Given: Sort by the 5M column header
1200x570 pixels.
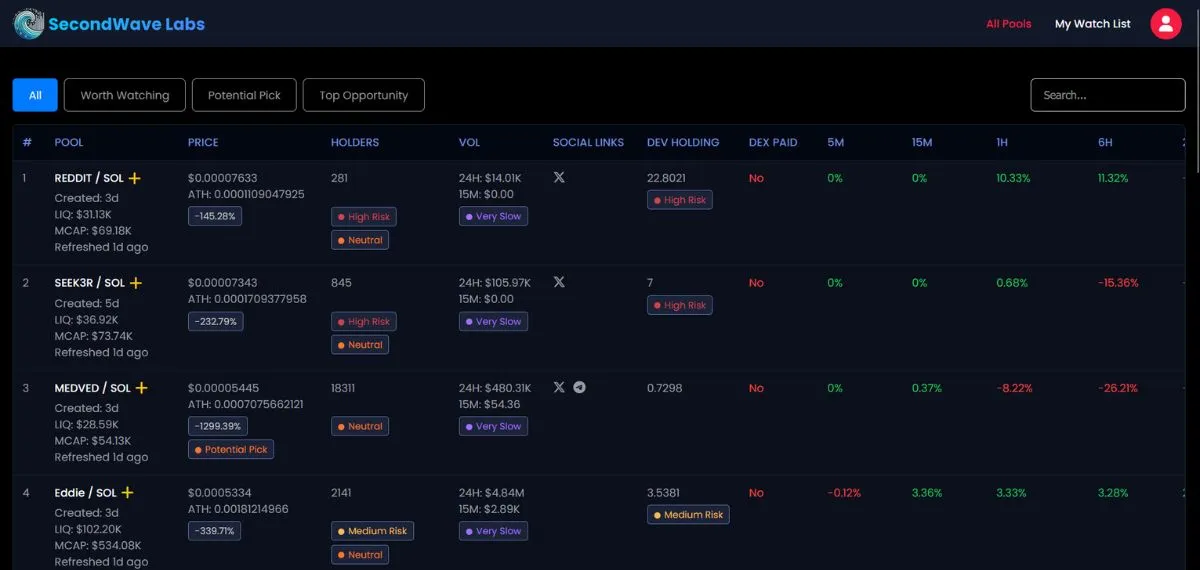Looking at the screenshot, I should pos(835,142).
